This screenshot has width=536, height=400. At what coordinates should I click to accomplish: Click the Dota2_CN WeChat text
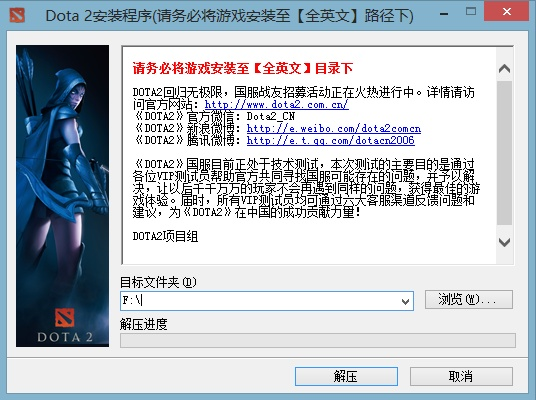[271, 116]
